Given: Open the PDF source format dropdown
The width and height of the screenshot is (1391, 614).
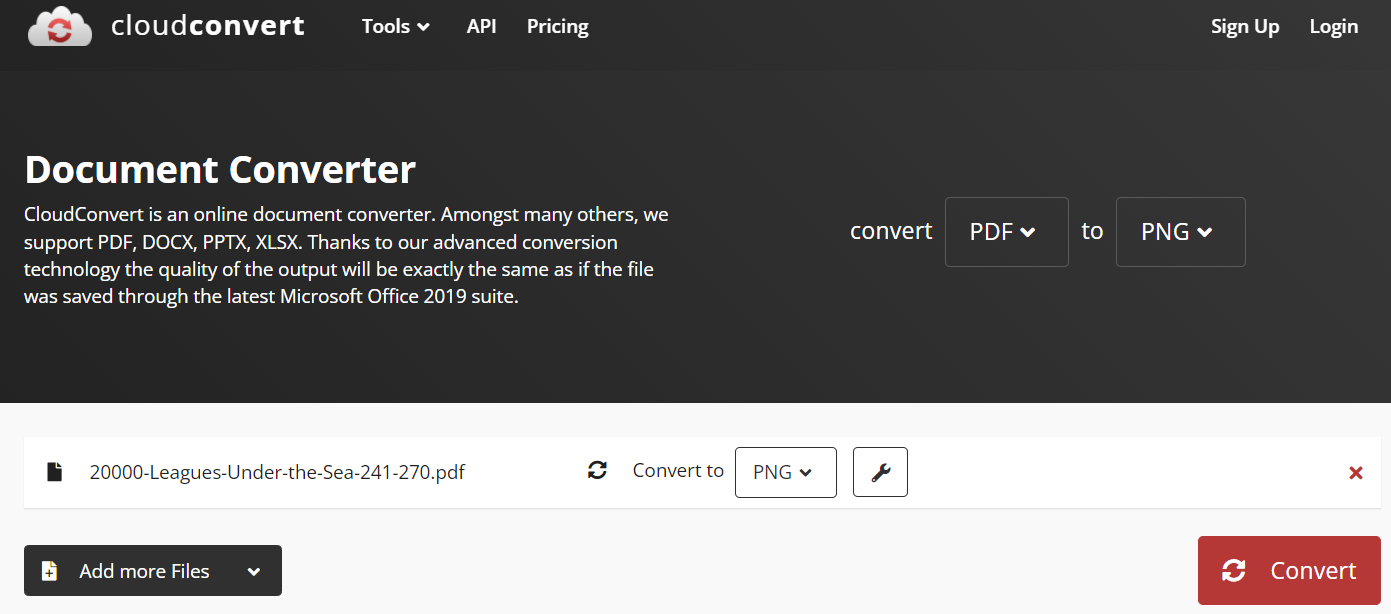Looking at the screenshot, I should 1006,232.
